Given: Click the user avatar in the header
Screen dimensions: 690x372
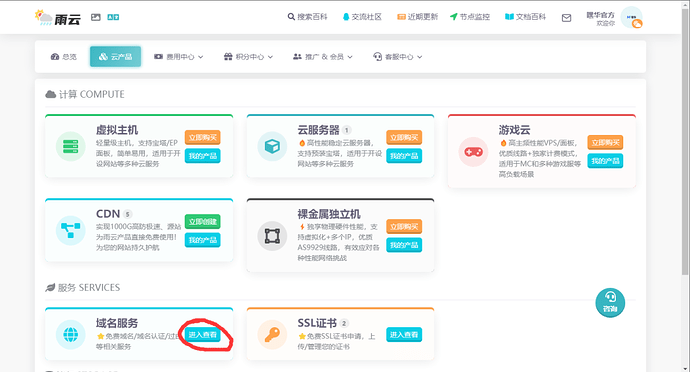Looking at the screenshot, I should [631, 18].
